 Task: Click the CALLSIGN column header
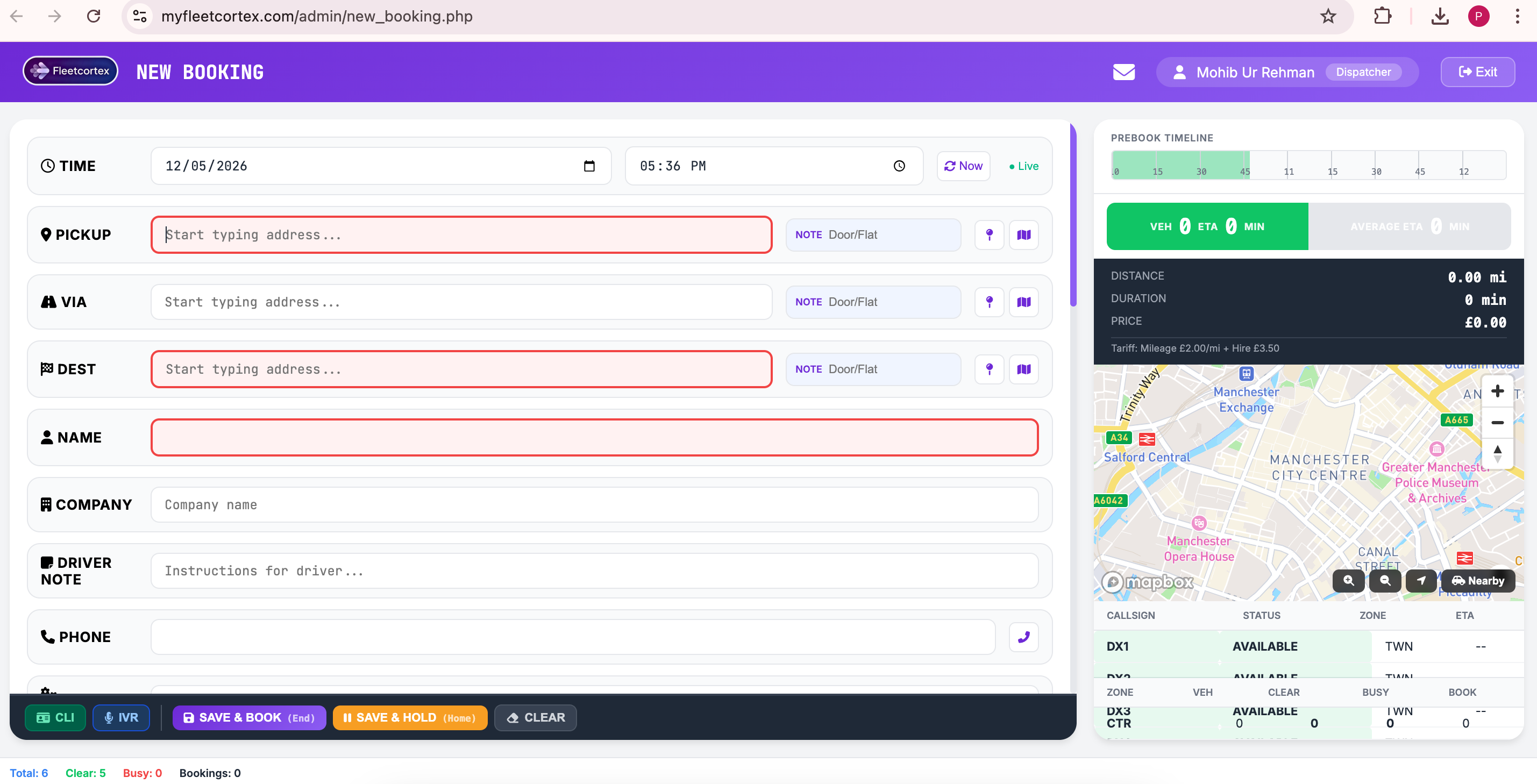1130,616
